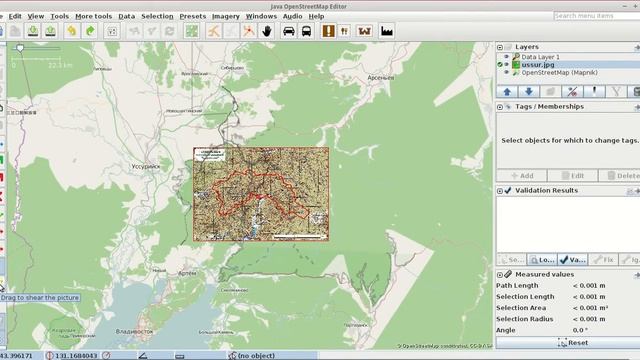Select the Data Layer 1 row

pyautogui.click(x=568, y=57)
